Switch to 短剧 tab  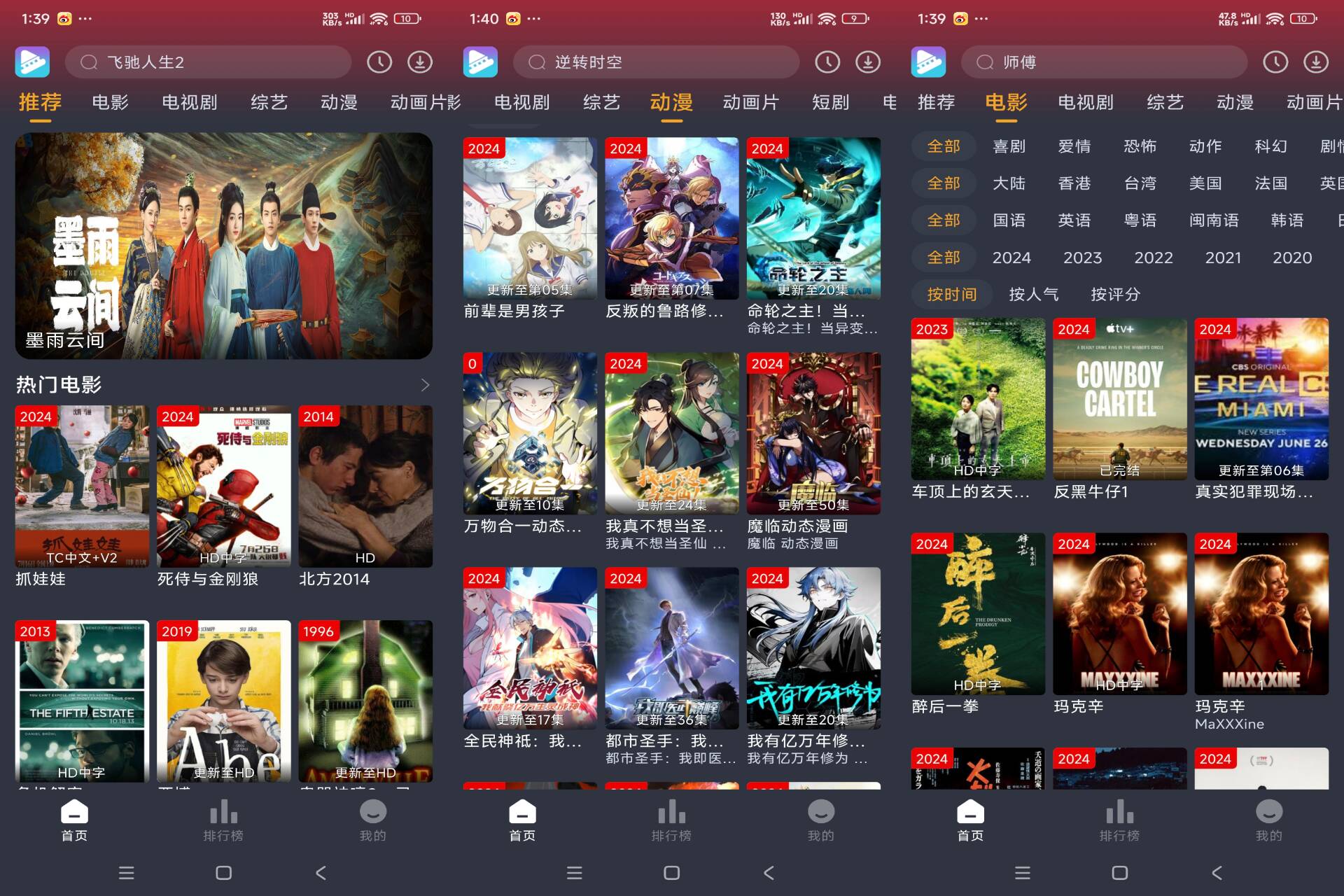coord(830,103)
